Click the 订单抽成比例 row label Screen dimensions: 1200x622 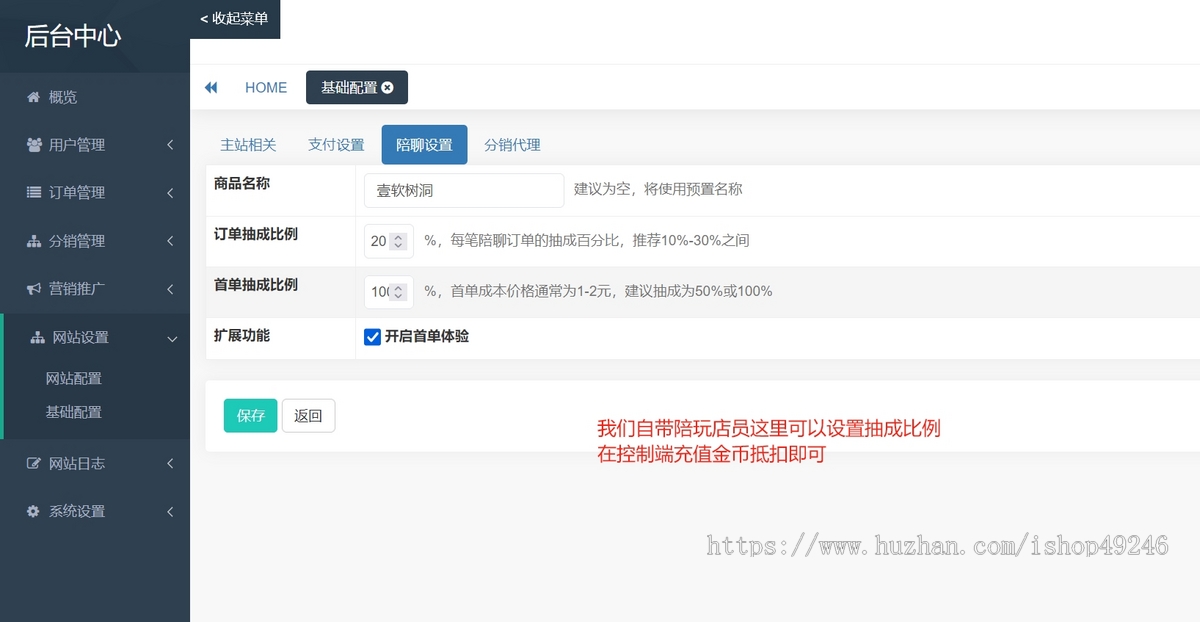(x=256, y=234)
